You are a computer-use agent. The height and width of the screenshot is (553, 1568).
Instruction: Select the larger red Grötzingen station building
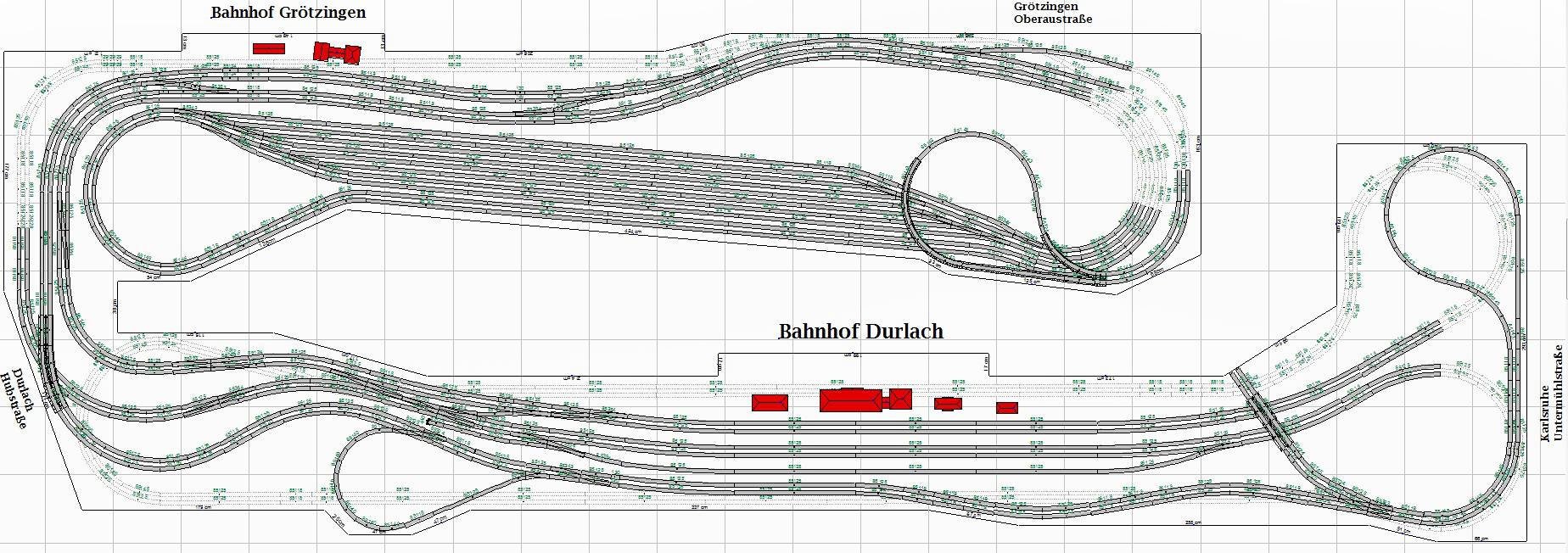pyautogui.click(x=337, y=53)
